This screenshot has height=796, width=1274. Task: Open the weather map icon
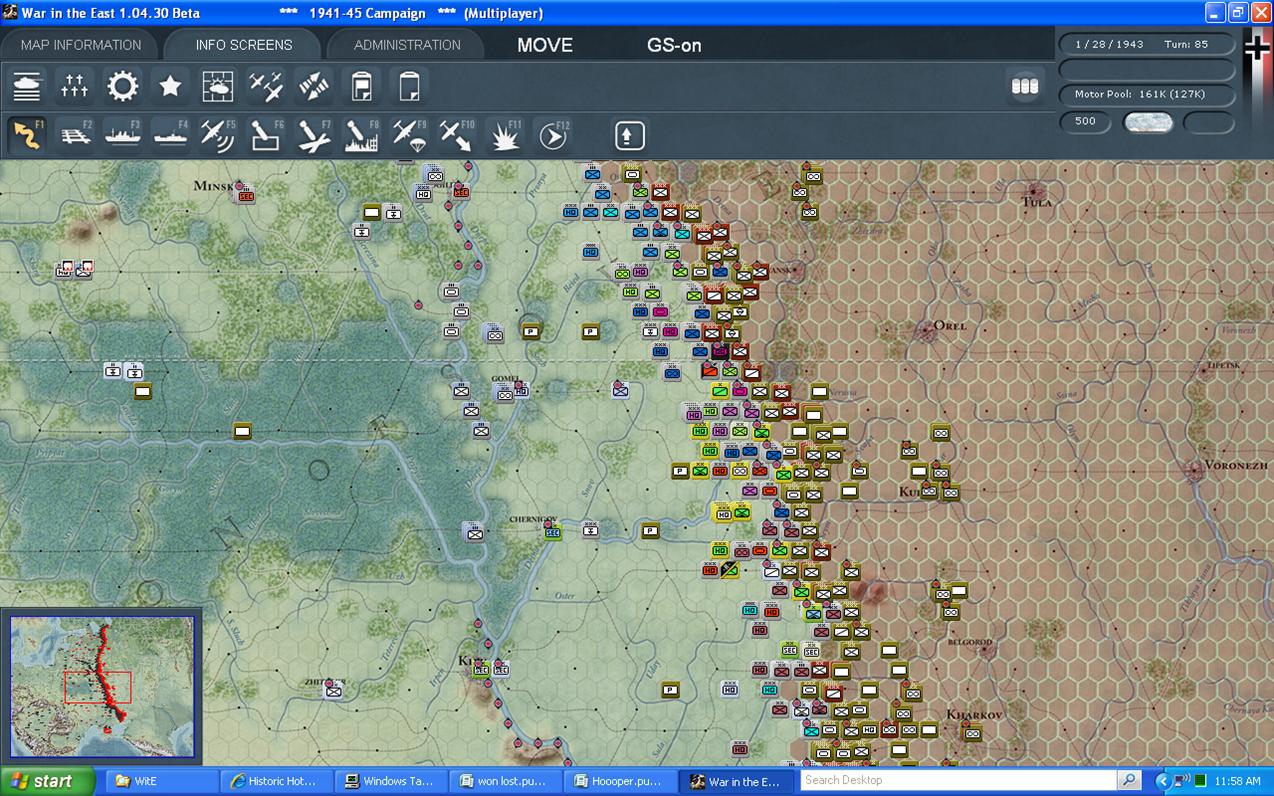(x=218, y=86)
